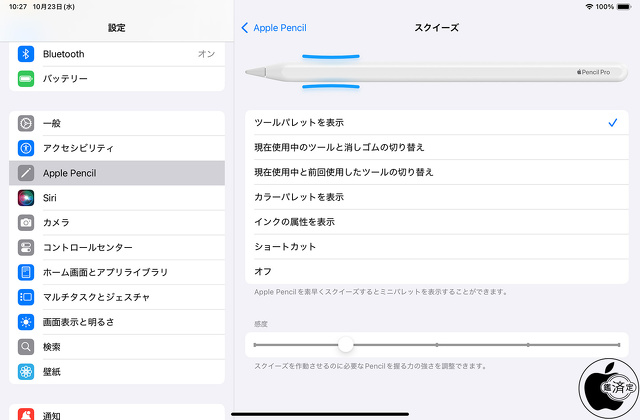Open Siri settings row
Viewport: 640px width, 420px height.
[x=117, y=198]
